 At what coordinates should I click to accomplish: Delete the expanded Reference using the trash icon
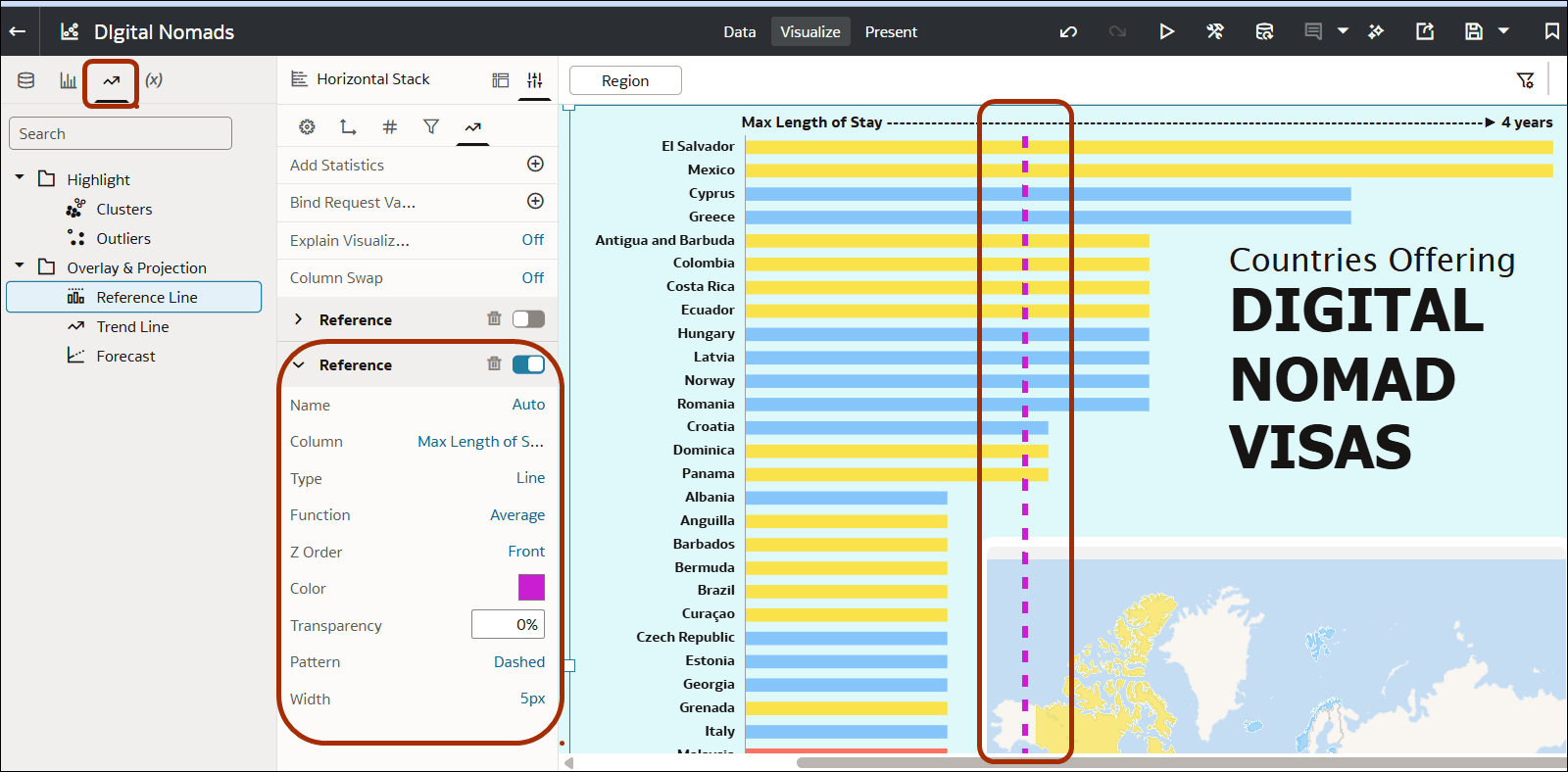pos(494,363)
